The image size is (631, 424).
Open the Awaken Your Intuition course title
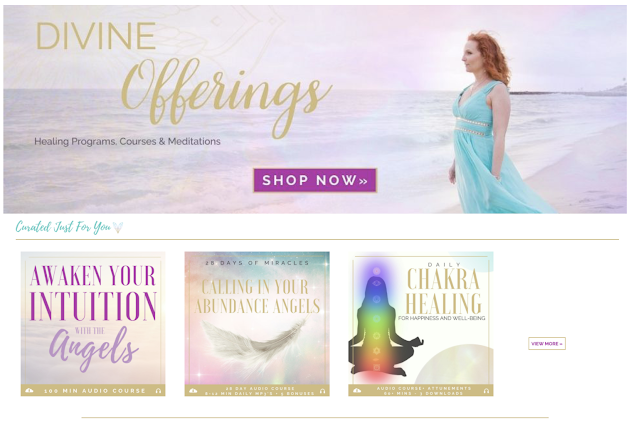(x=93, y=318)
